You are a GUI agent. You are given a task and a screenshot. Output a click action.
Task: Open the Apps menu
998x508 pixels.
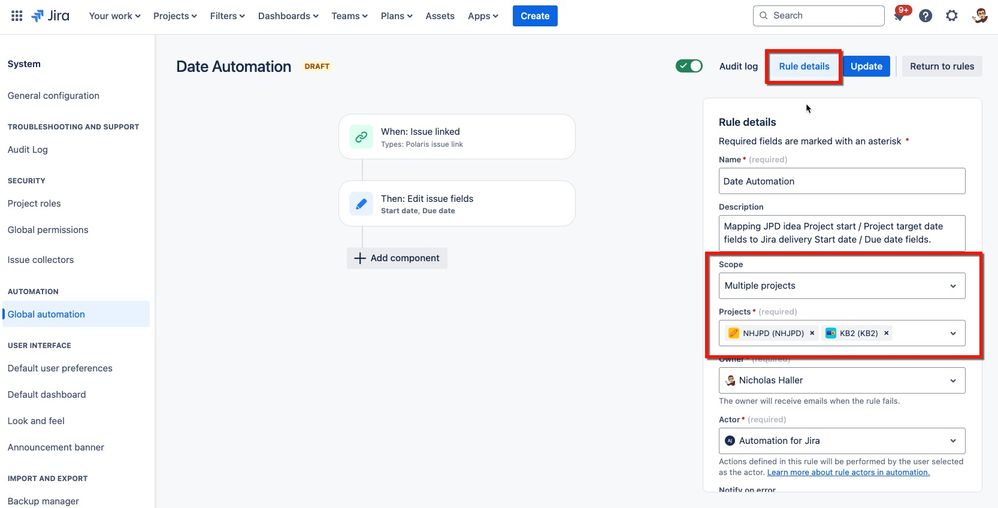click(483, 16)
